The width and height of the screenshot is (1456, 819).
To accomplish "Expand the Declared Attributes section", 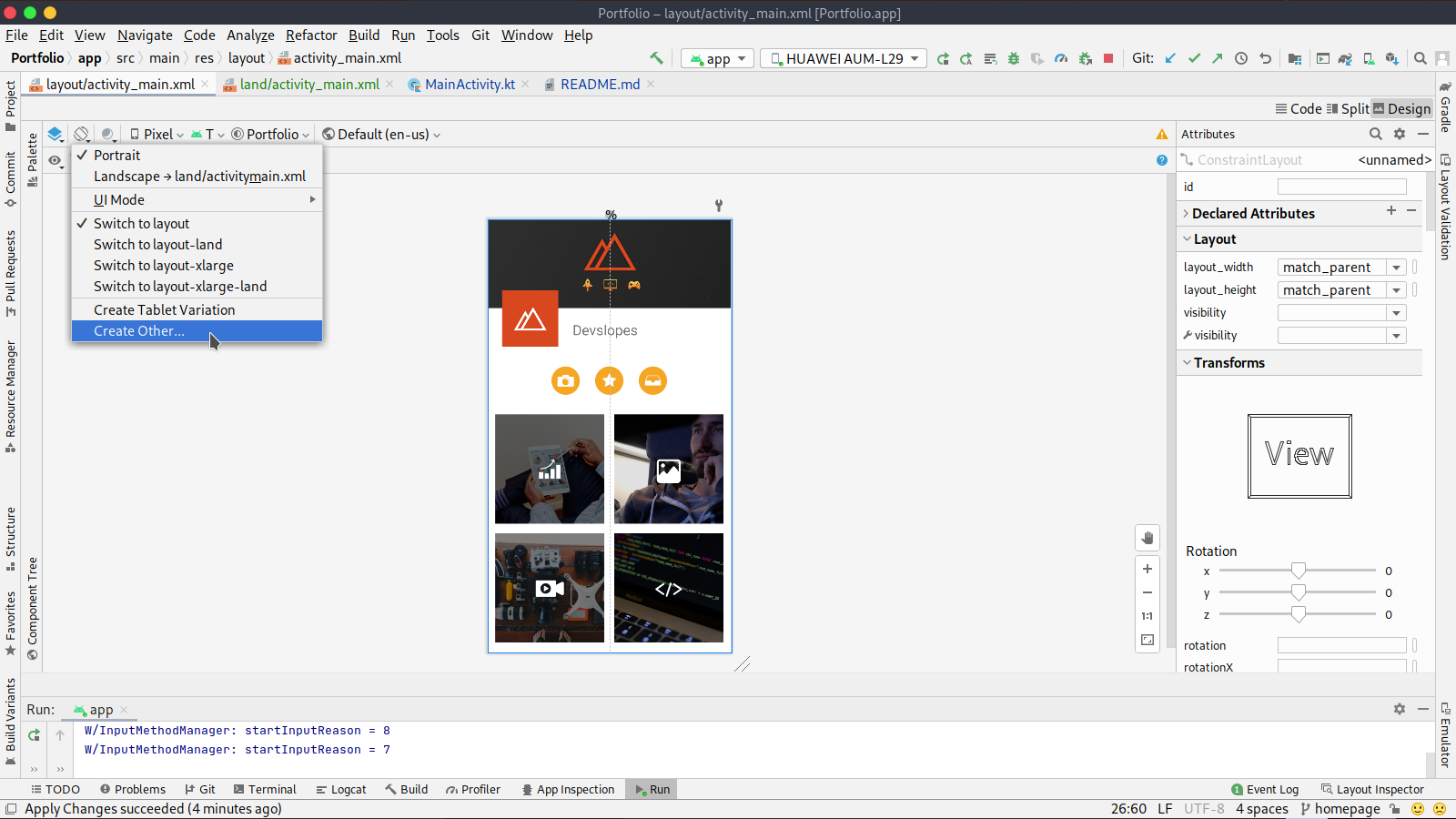I will [x=1186, y=213].
